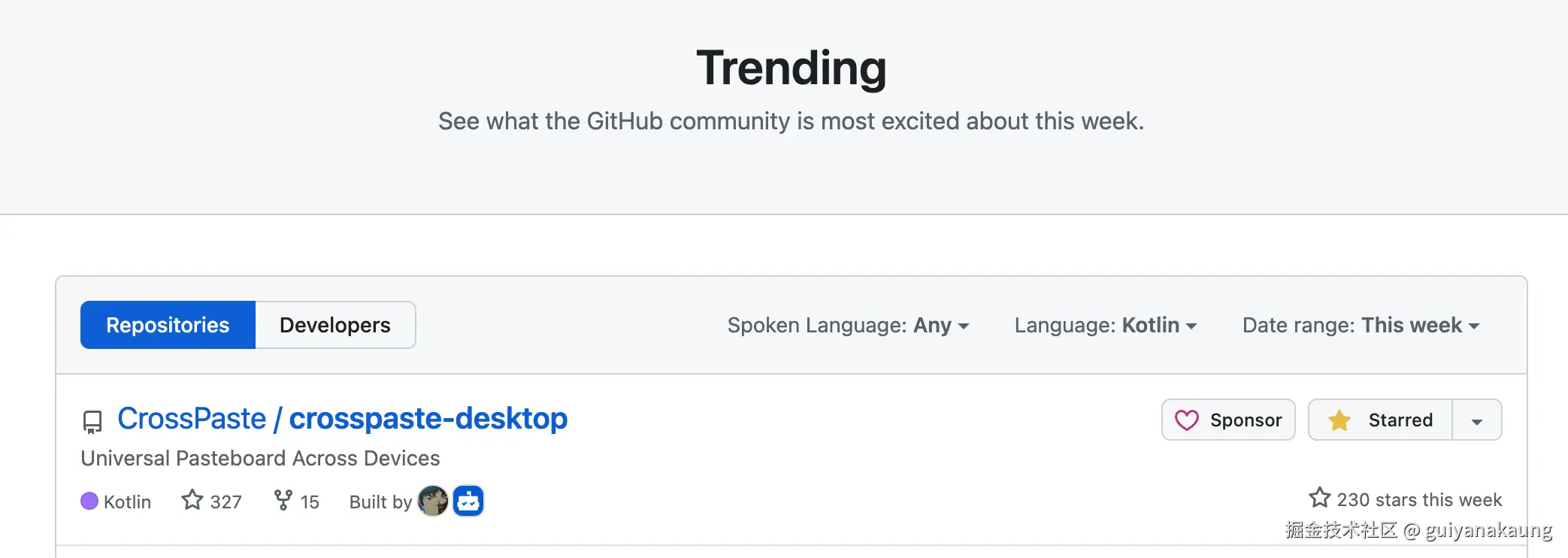Open the crosspaste-desktop repository link
The height and width of the screenshot is (558, 1568).
[x=428, y=419]
